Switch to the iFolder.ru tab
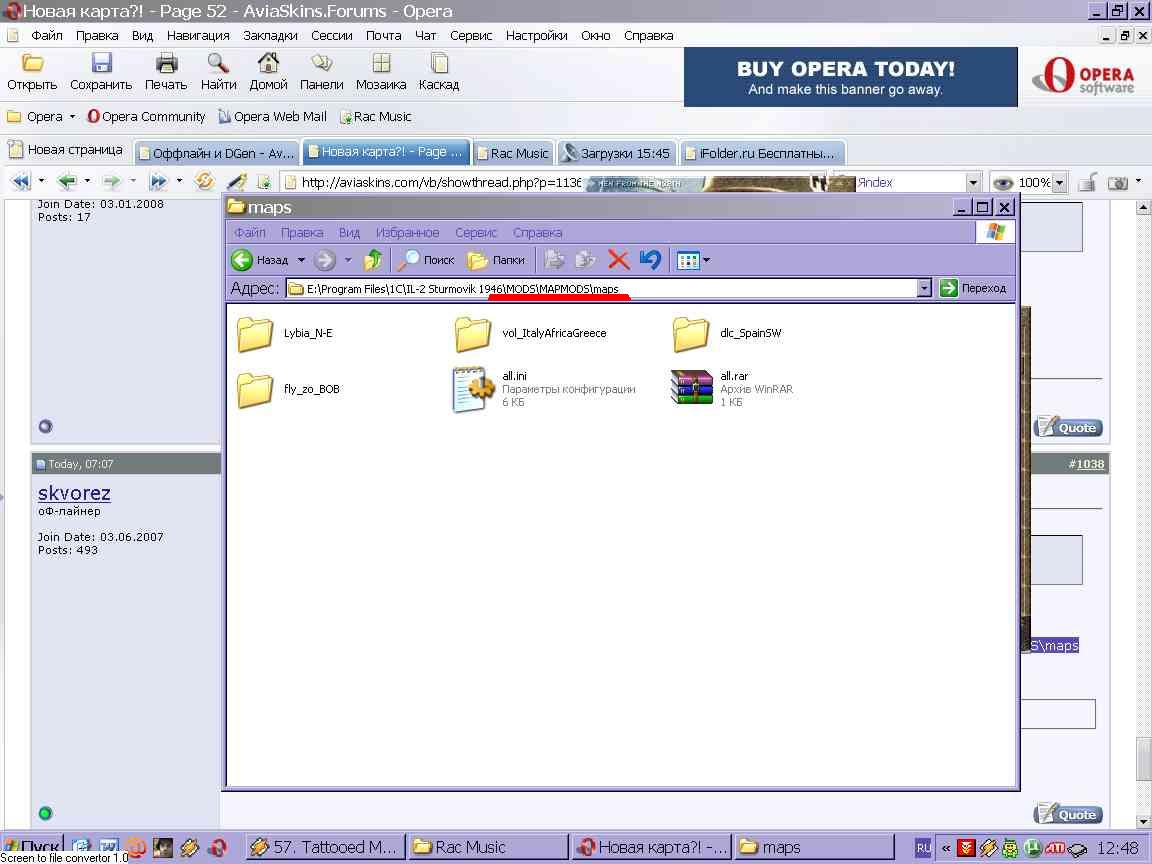Image resolution: width=1152 pixels, height=864 pixels. [x=762, y=153]
